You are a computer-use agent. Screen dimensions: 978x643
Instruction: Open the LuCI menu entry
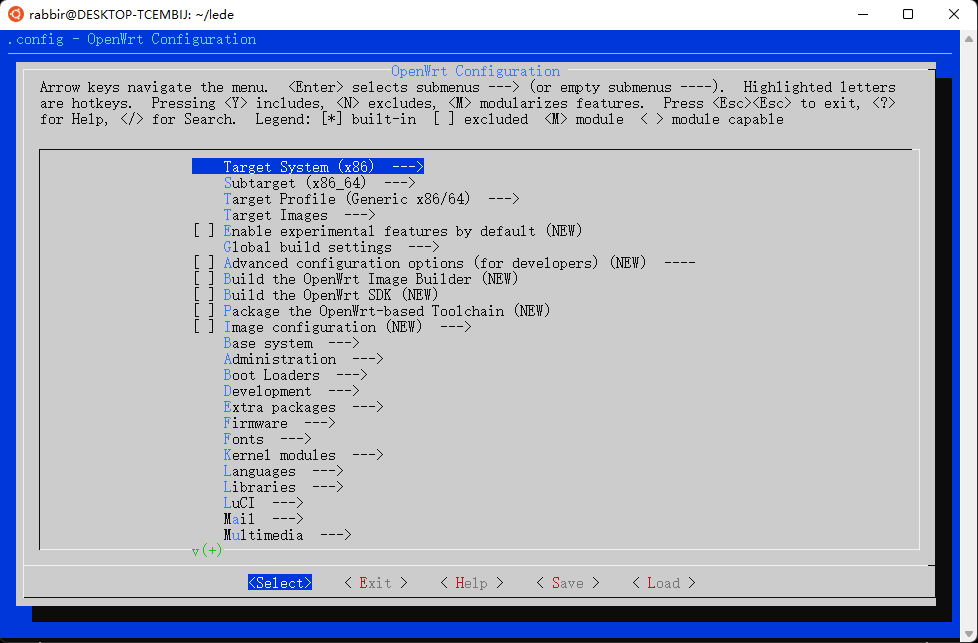click(x=263, y=503)
